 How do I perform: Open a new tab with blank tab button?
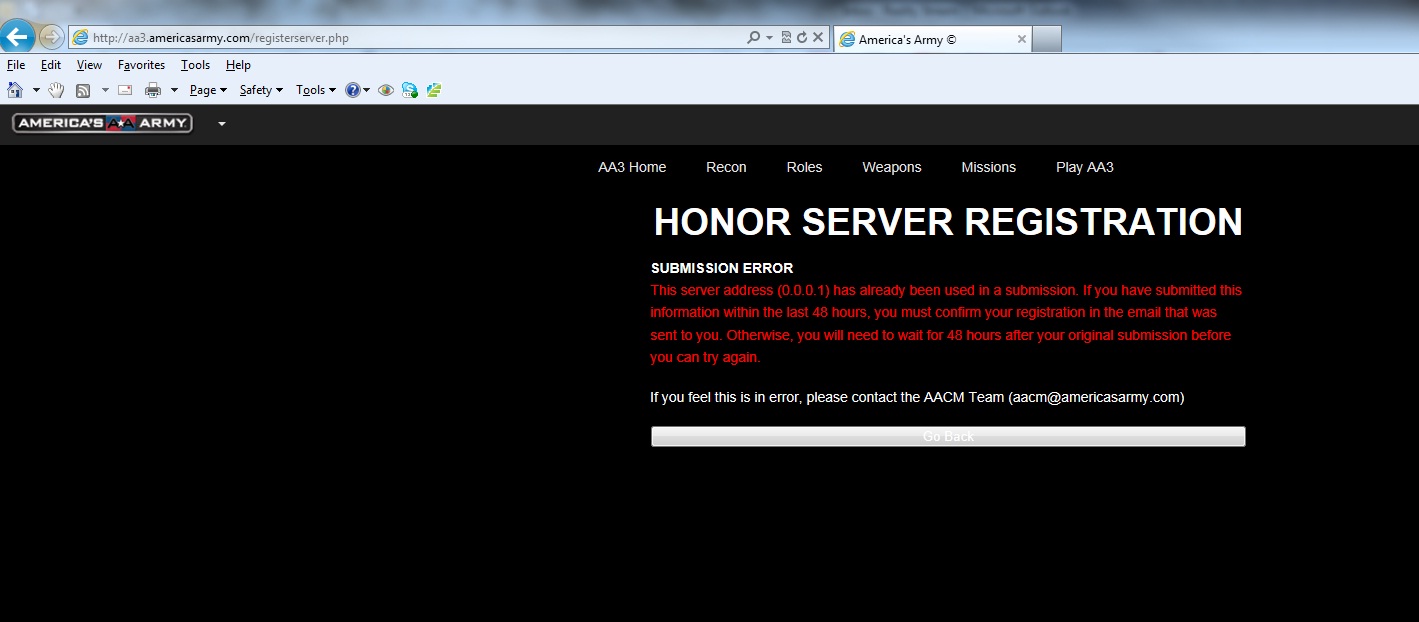[x=1046, y=39]
